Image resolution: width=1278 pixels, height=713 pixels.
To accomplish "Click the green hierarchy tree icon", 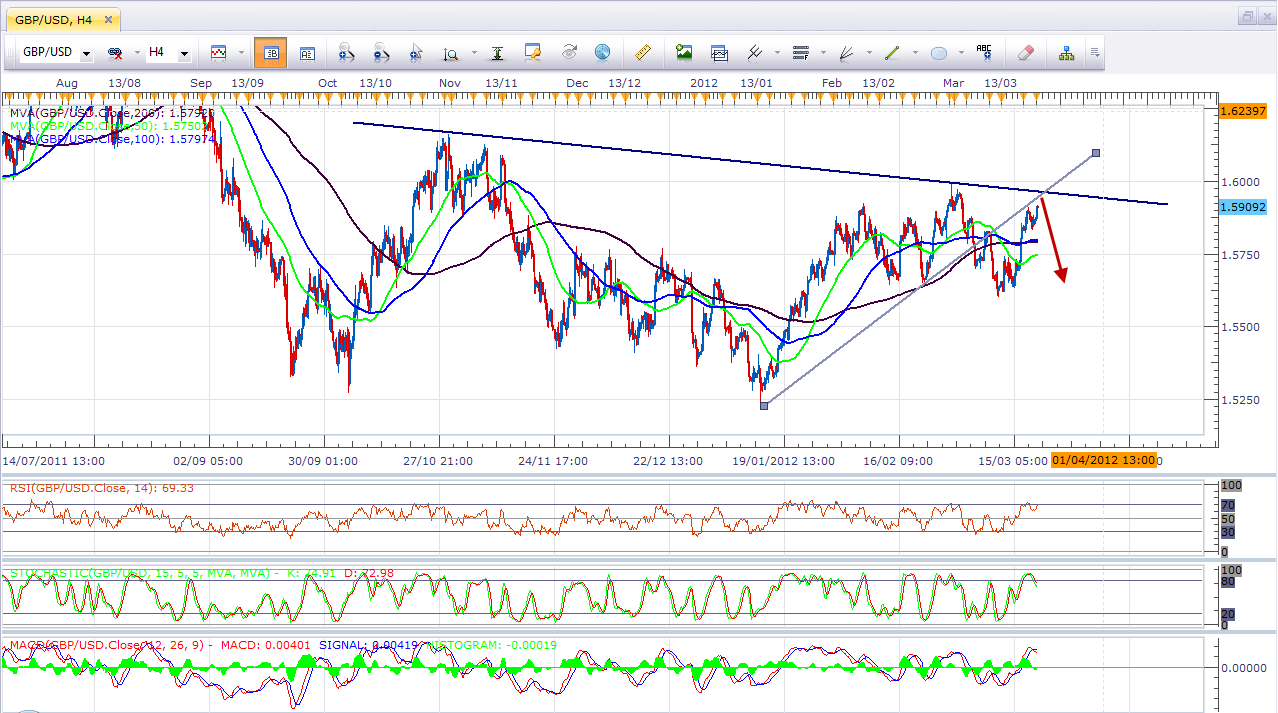I will coord(1066,52).
